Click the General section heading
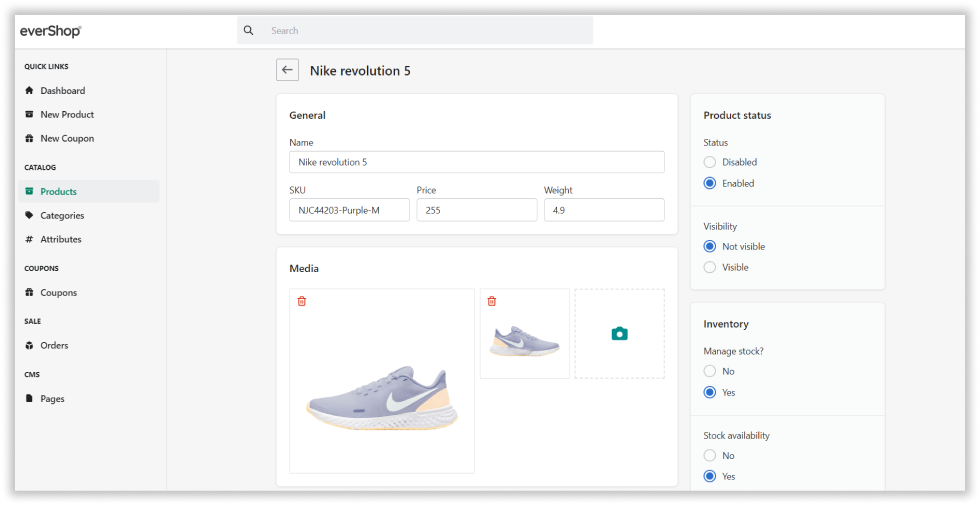The width and height of the screenshot is (980, 506). coord(308,115)
